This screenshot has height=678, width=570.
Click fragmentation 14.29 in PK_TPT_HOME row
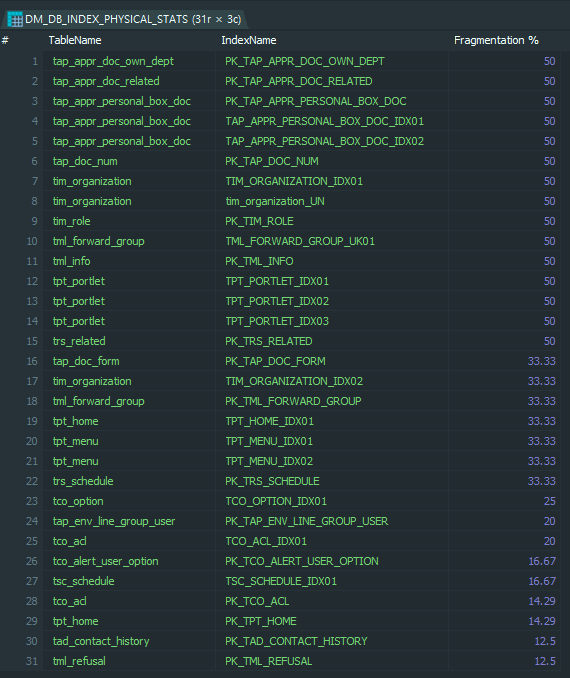[x=542, y=621]
